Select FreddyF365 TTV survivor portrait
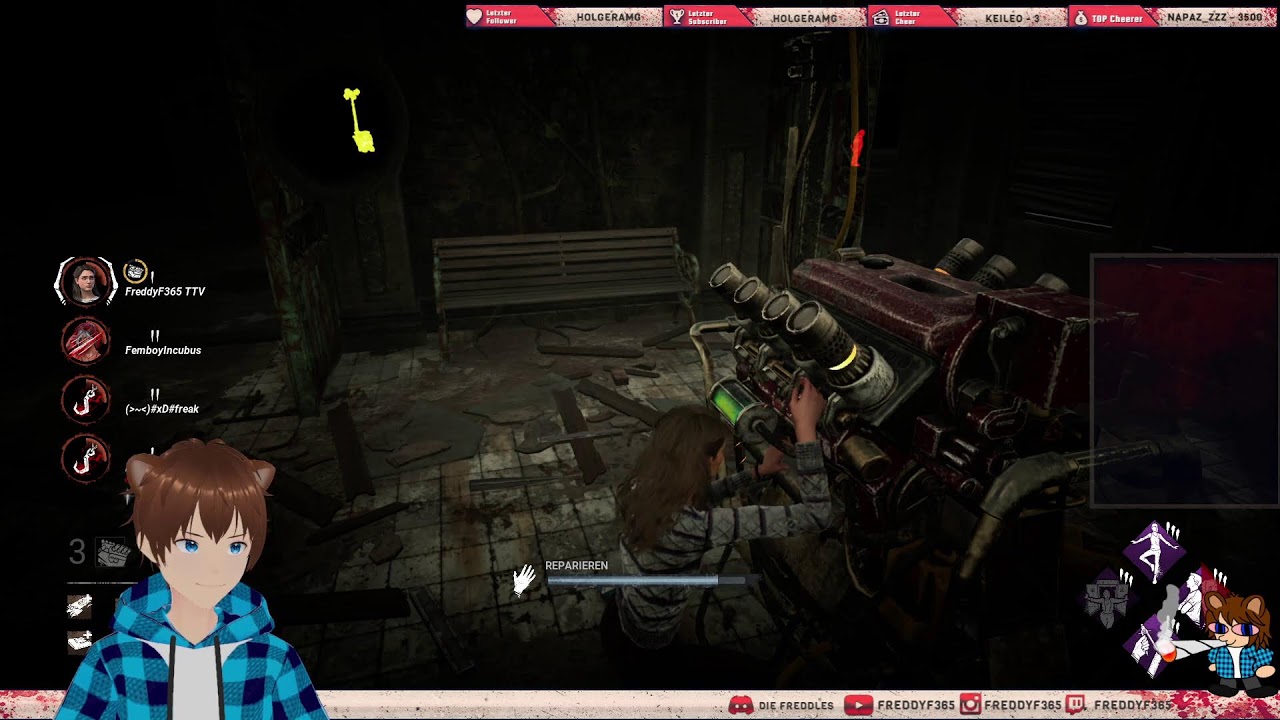 [85, 282]
